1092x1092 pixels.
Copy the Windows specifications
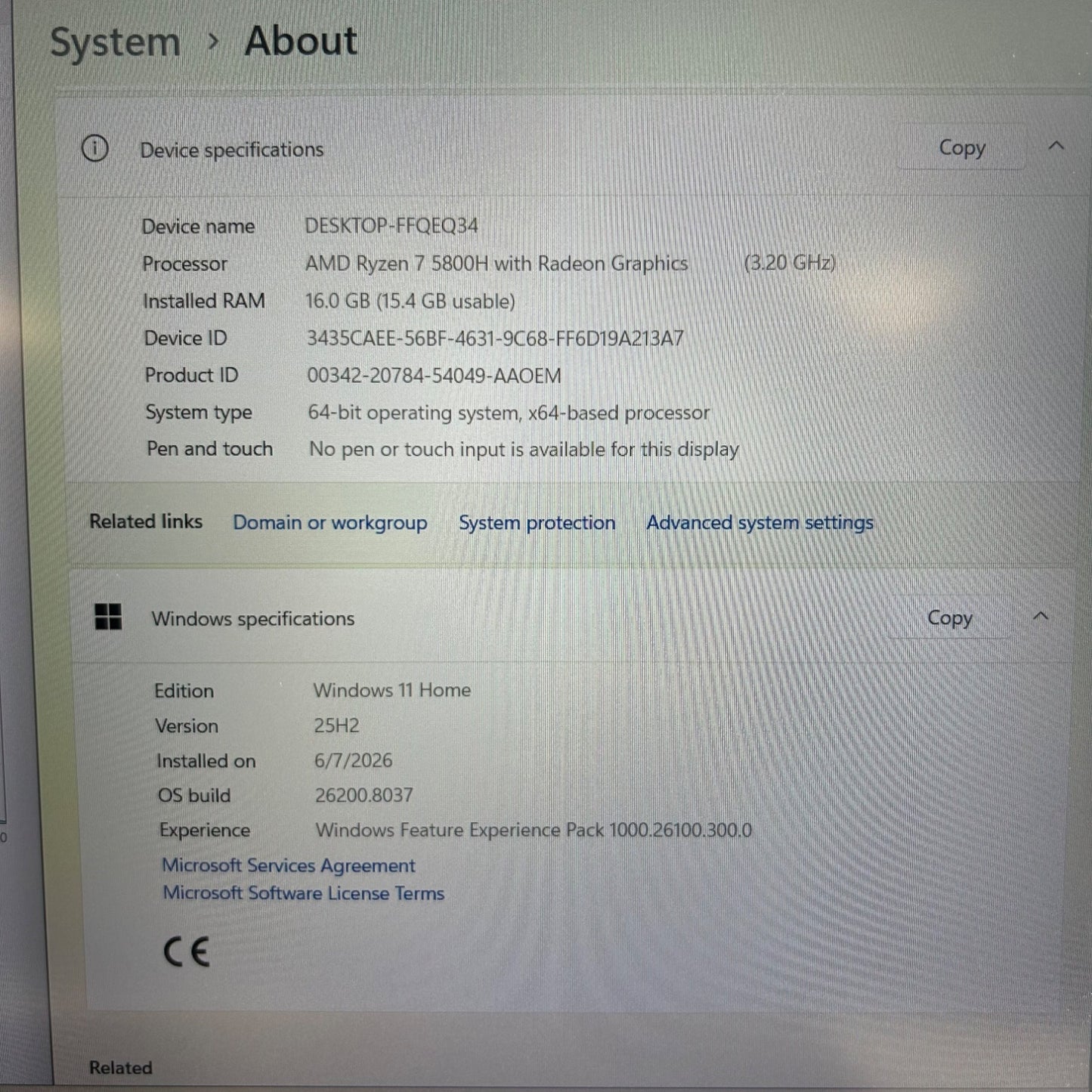point(949,617)
